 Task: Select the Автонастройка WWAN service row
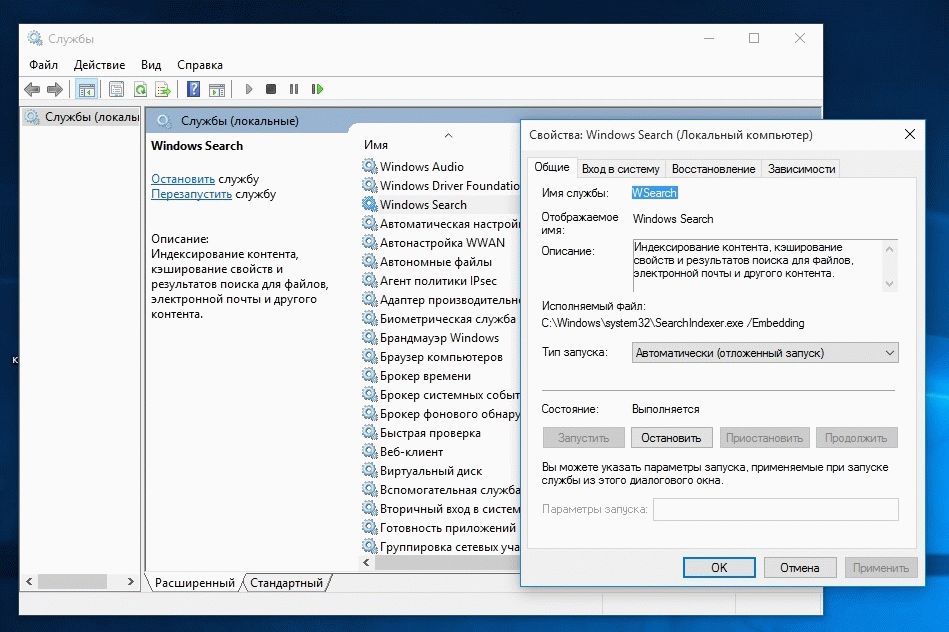click(441, 242)
